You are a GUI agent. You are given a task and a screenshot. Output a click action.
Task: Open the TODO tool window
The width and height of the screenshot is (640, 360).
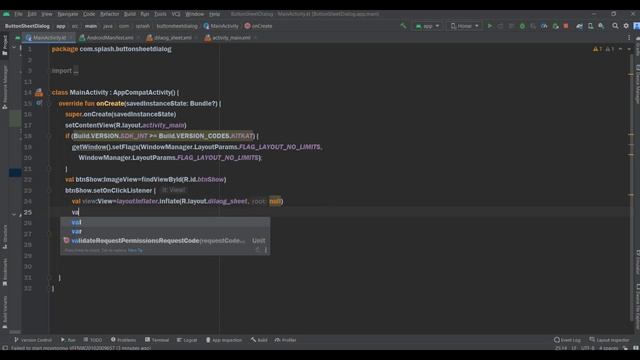tap(93, 340)
